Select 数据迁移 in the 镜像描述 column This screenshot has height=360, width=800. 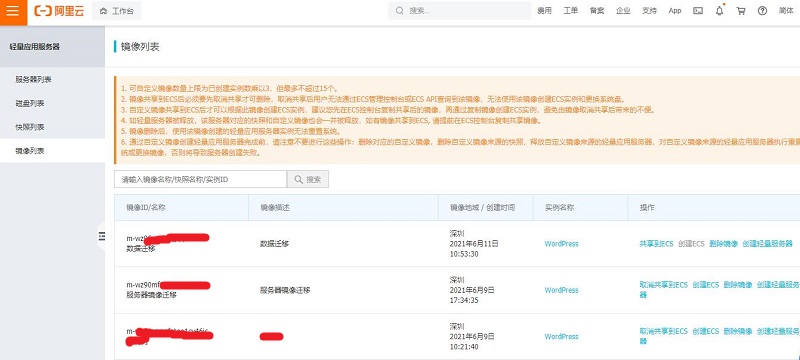point(274,244)
